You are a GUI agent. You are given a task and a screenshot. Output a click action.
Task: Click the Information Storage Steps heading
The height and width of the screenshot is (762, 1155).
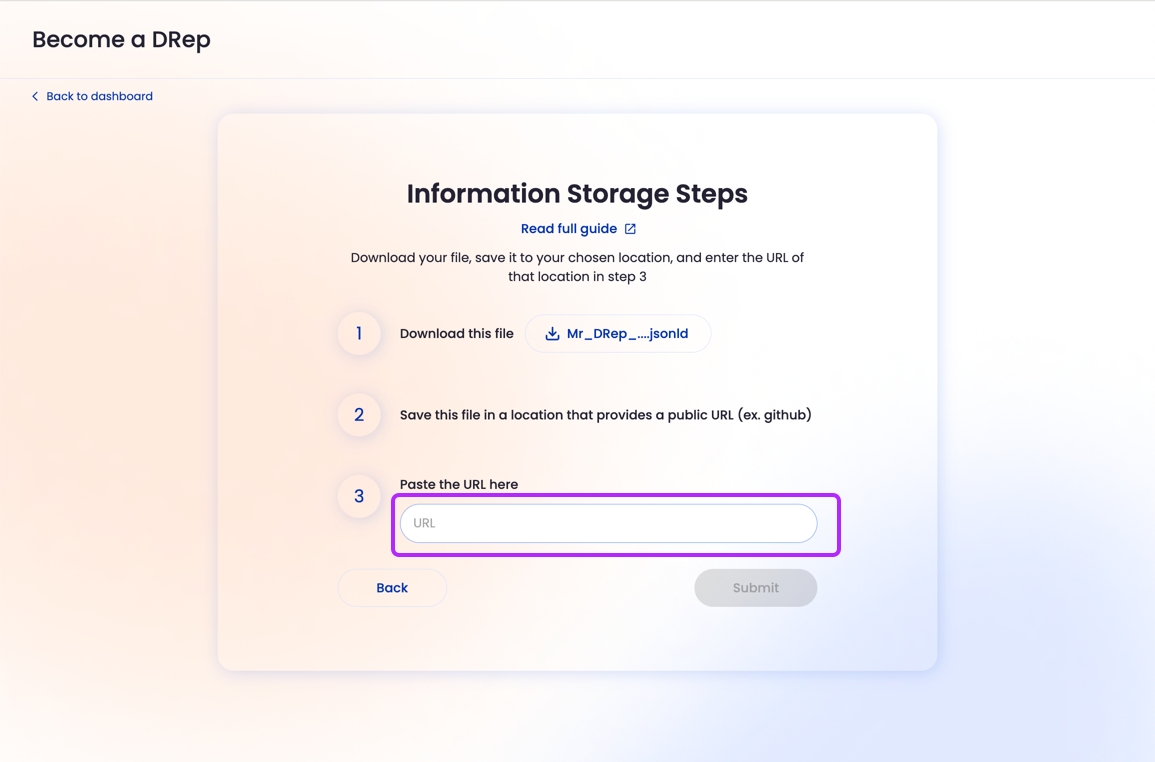coord(577,194)
